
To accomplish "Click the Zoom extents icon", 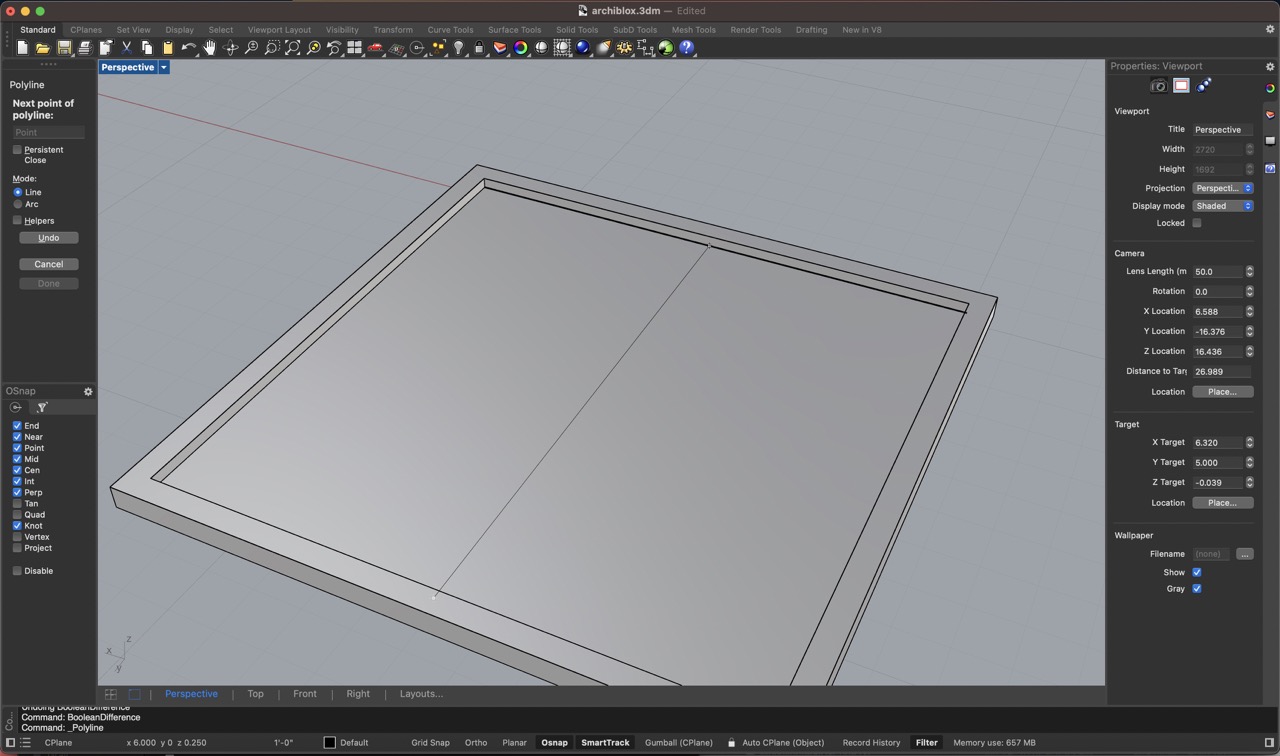I will [x=293, y=48].
